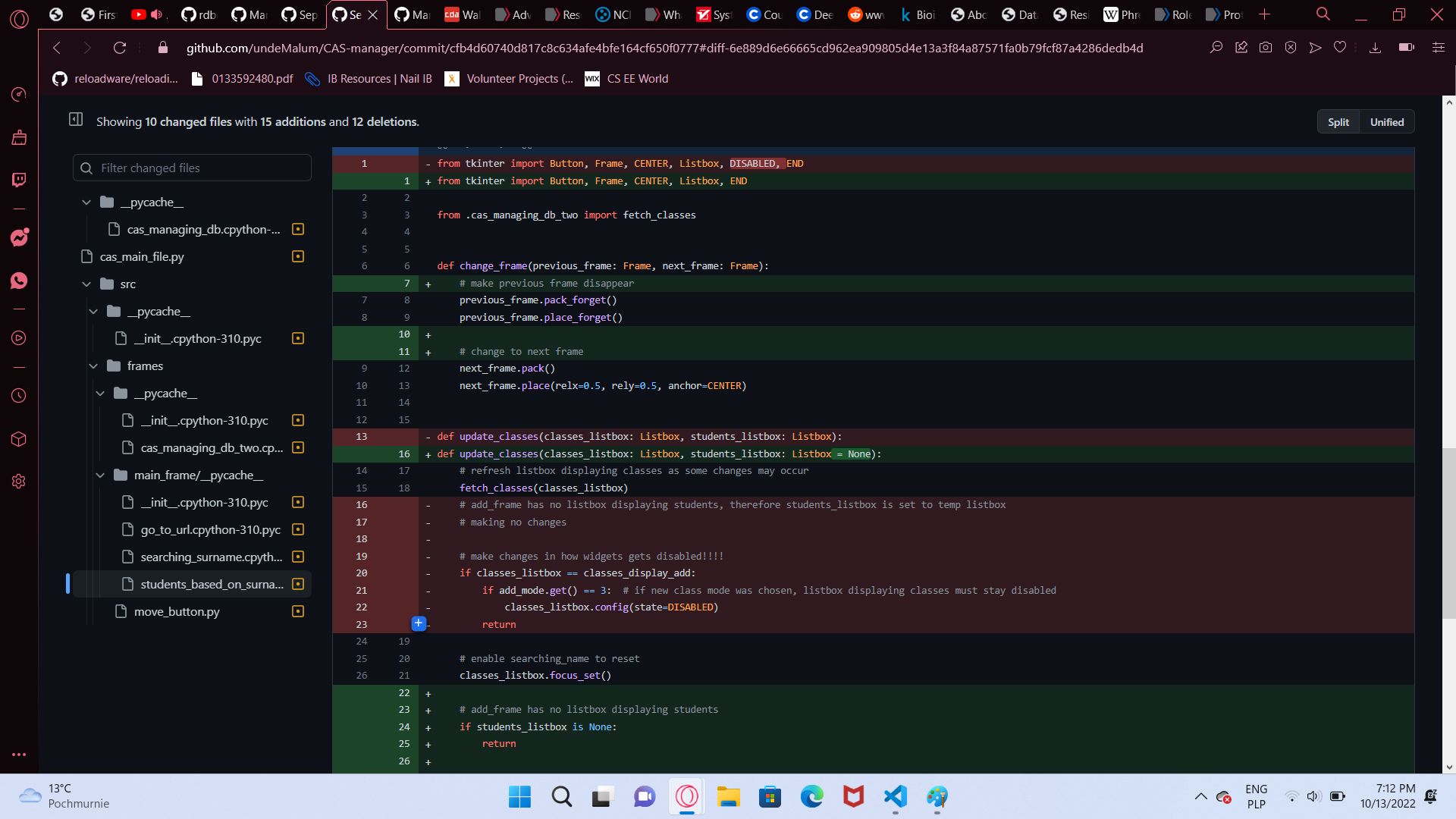Open Volunteer Projects bookmark
Screen dimensions: 1456x819
[x=510, y=79]
